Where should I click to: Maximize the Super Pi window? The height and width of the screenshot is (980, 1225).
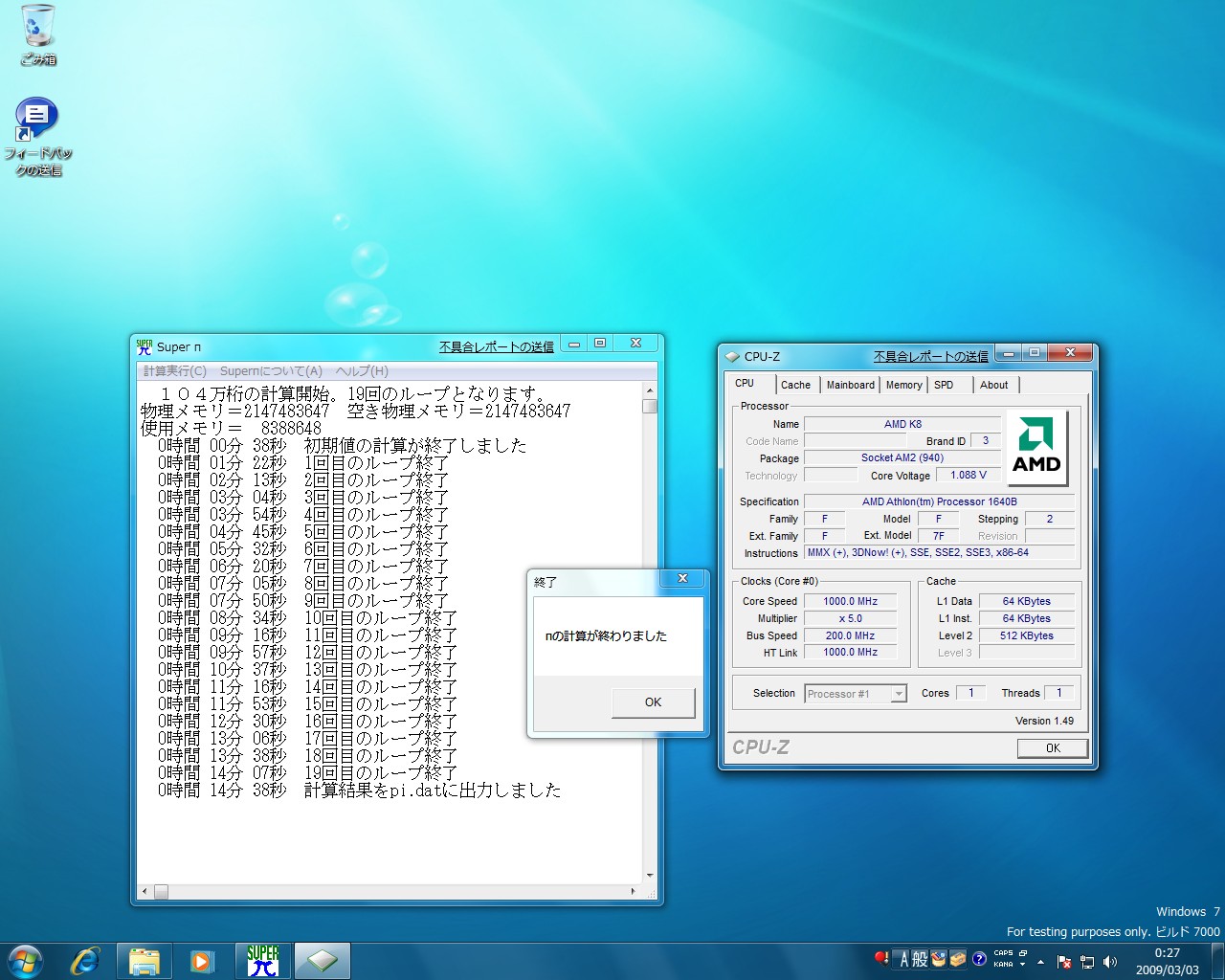tap(600, 344)
